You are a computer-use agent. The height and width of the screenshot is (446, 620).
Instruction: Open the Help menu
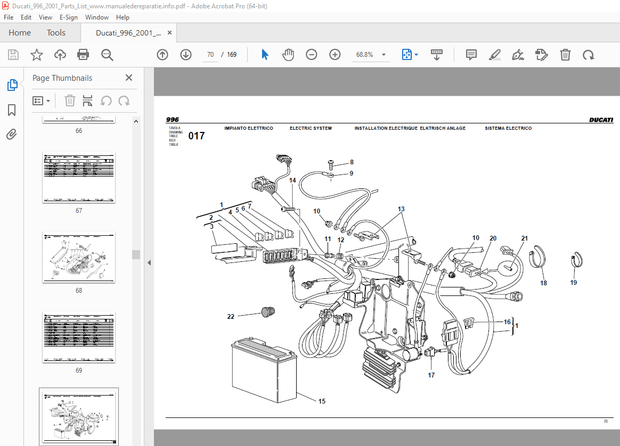point(123,17)
